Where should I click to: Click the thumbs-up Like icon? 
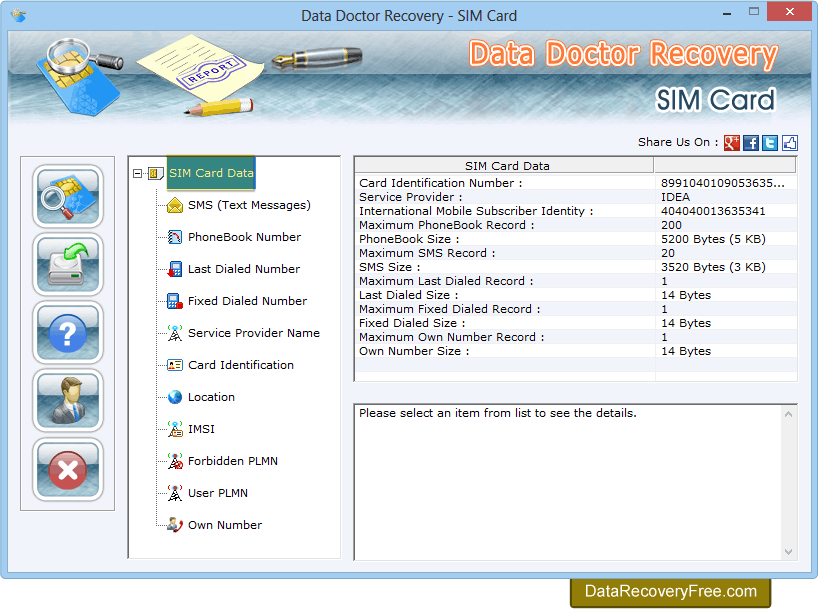coord(789,142)
